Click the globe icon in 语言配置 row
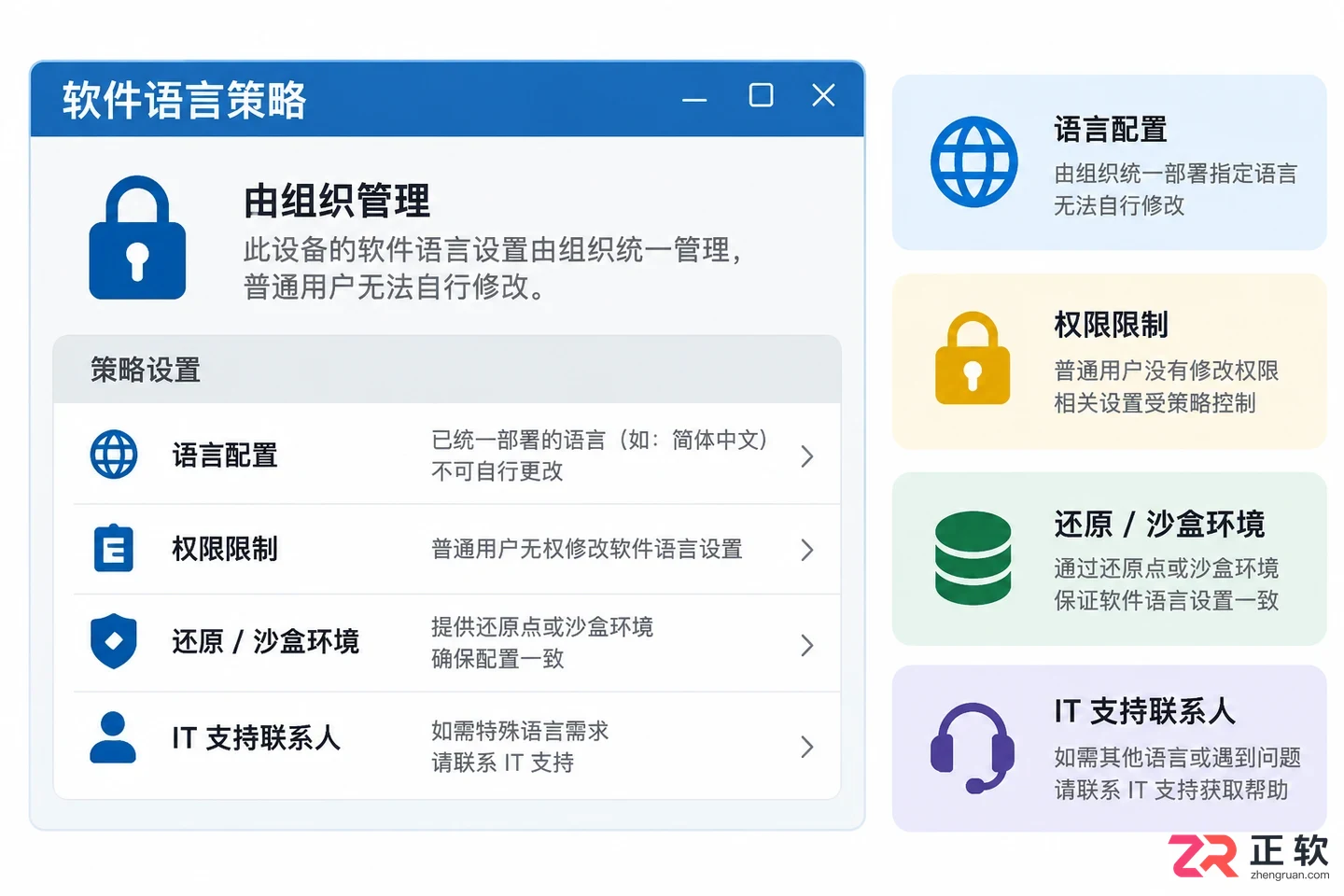 pyautogui.click(x=114, y=455)
